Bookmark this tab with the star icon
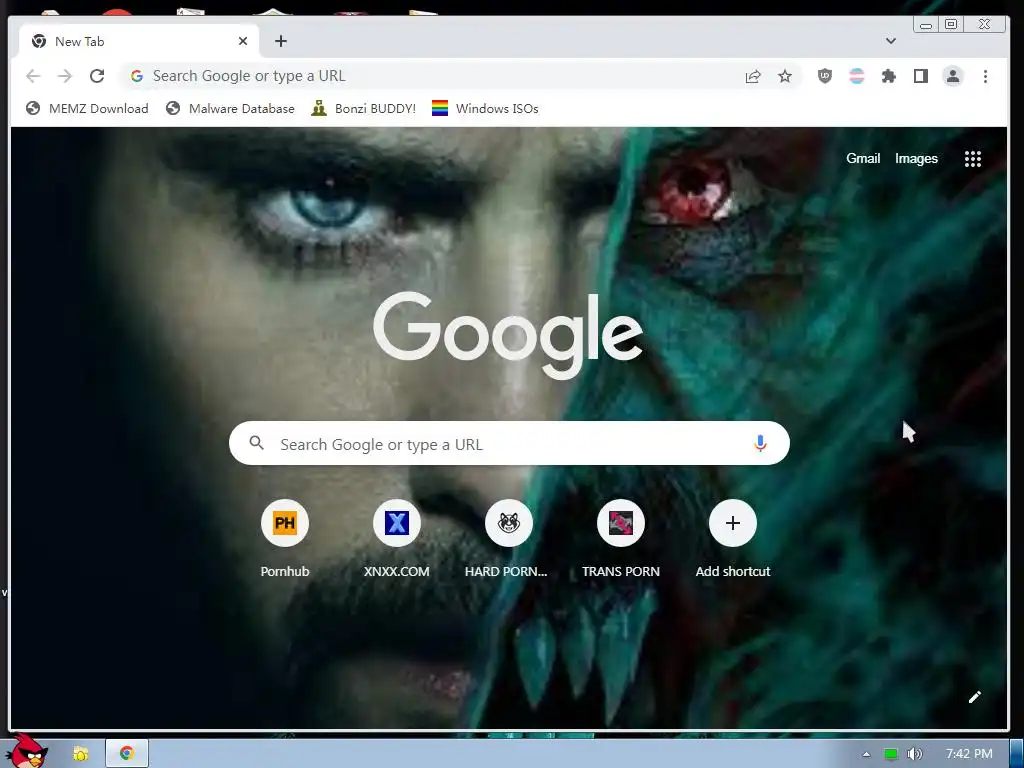Screen dimensions: 1024x768 (x=785, y=76)
